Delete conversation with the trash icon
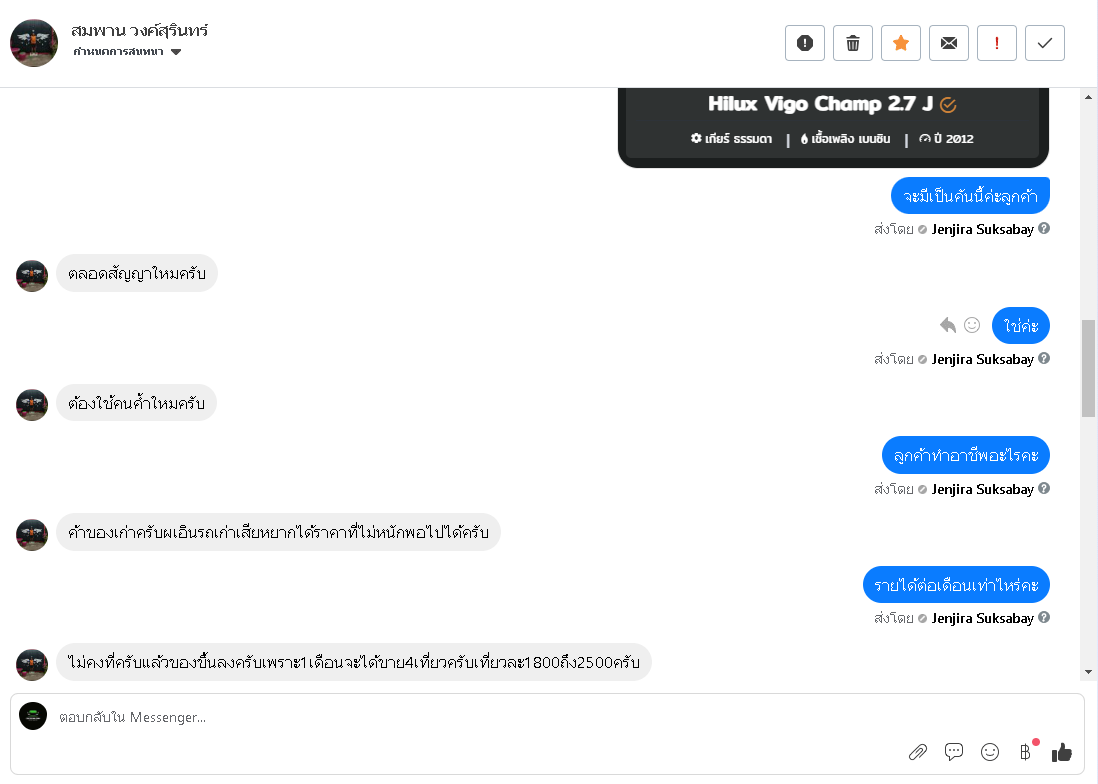 coord(853,43)
